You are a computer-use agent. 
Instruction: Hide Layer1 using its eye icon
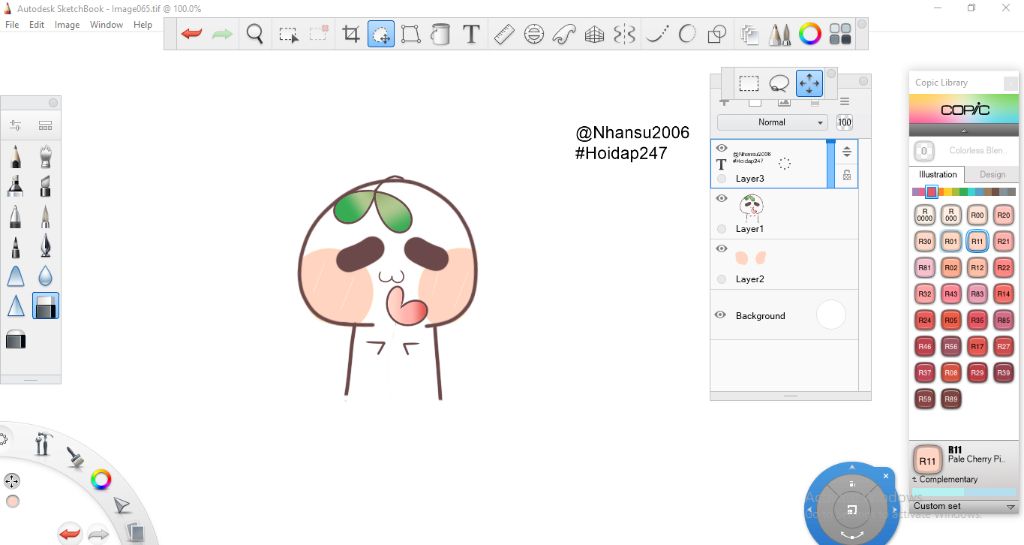coord(722,198)
